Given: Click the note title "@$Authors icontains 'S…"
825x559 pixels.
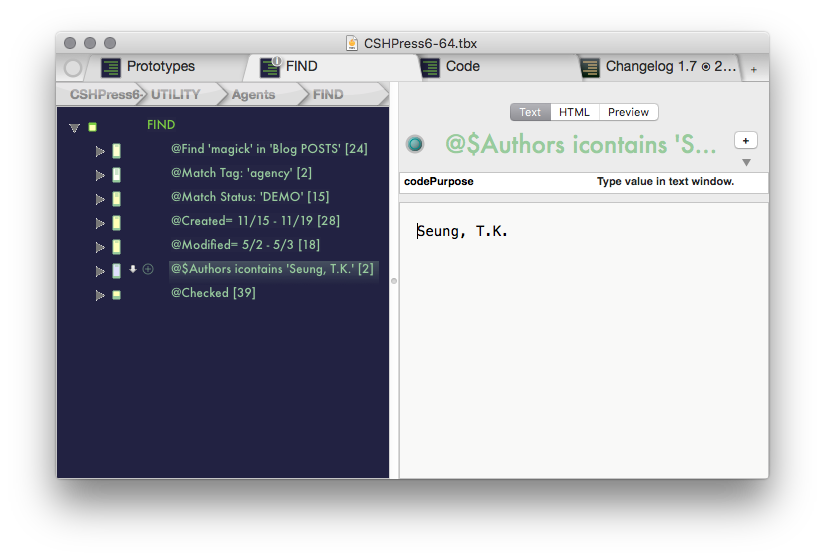Looking at the screenshot, I should pos(581,144).
